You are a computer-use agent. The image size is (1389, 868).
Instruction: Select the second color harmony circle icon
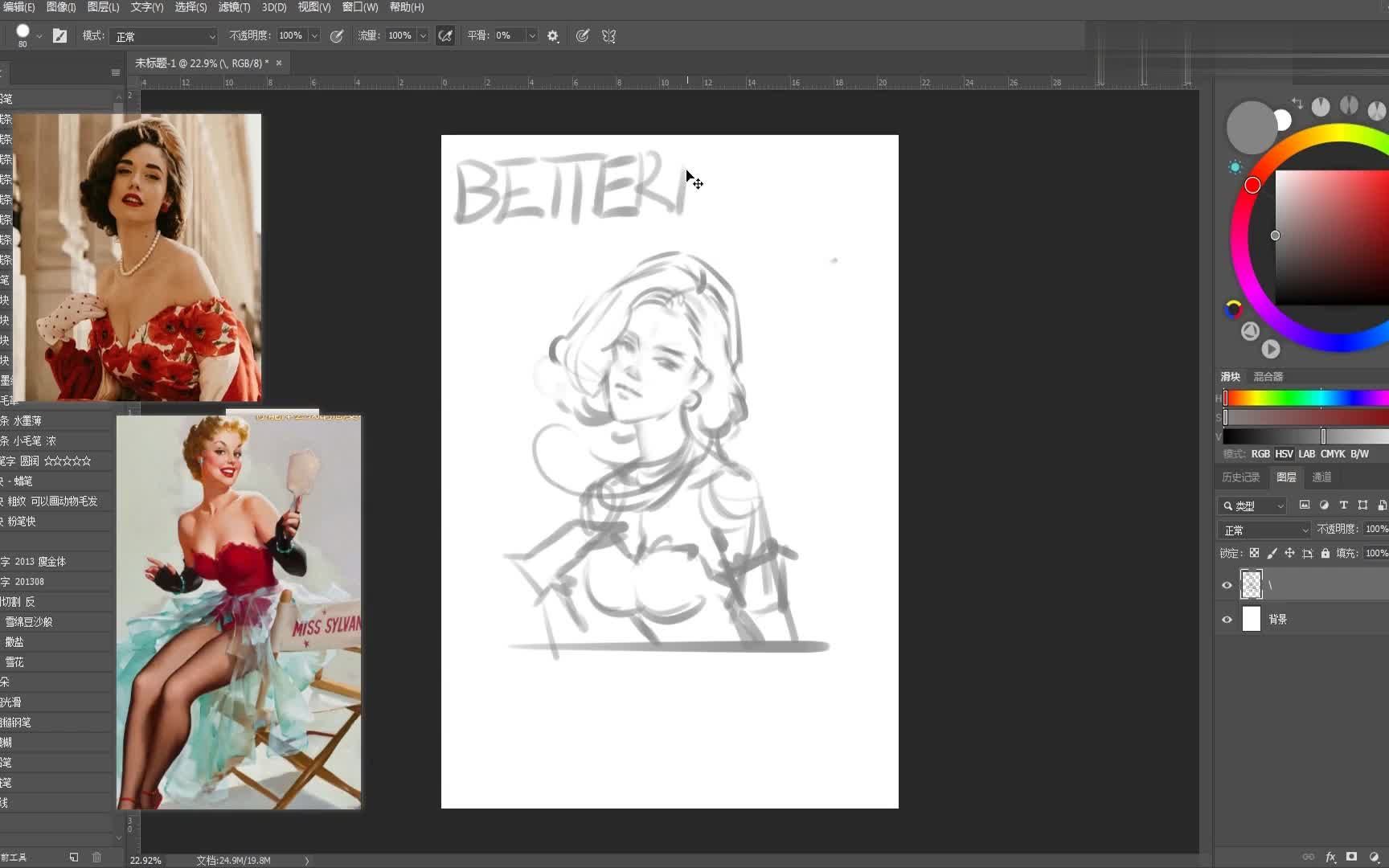[x=1350, y=105]
